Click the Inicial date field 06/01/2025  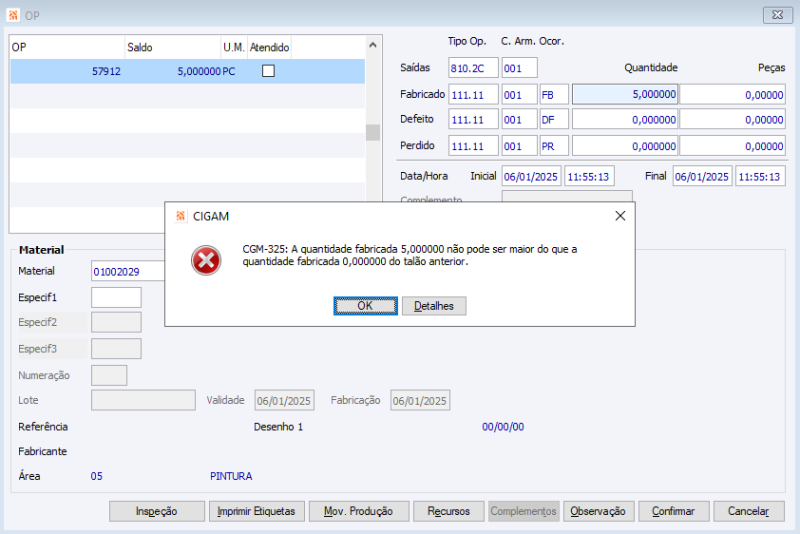(532, 176)
